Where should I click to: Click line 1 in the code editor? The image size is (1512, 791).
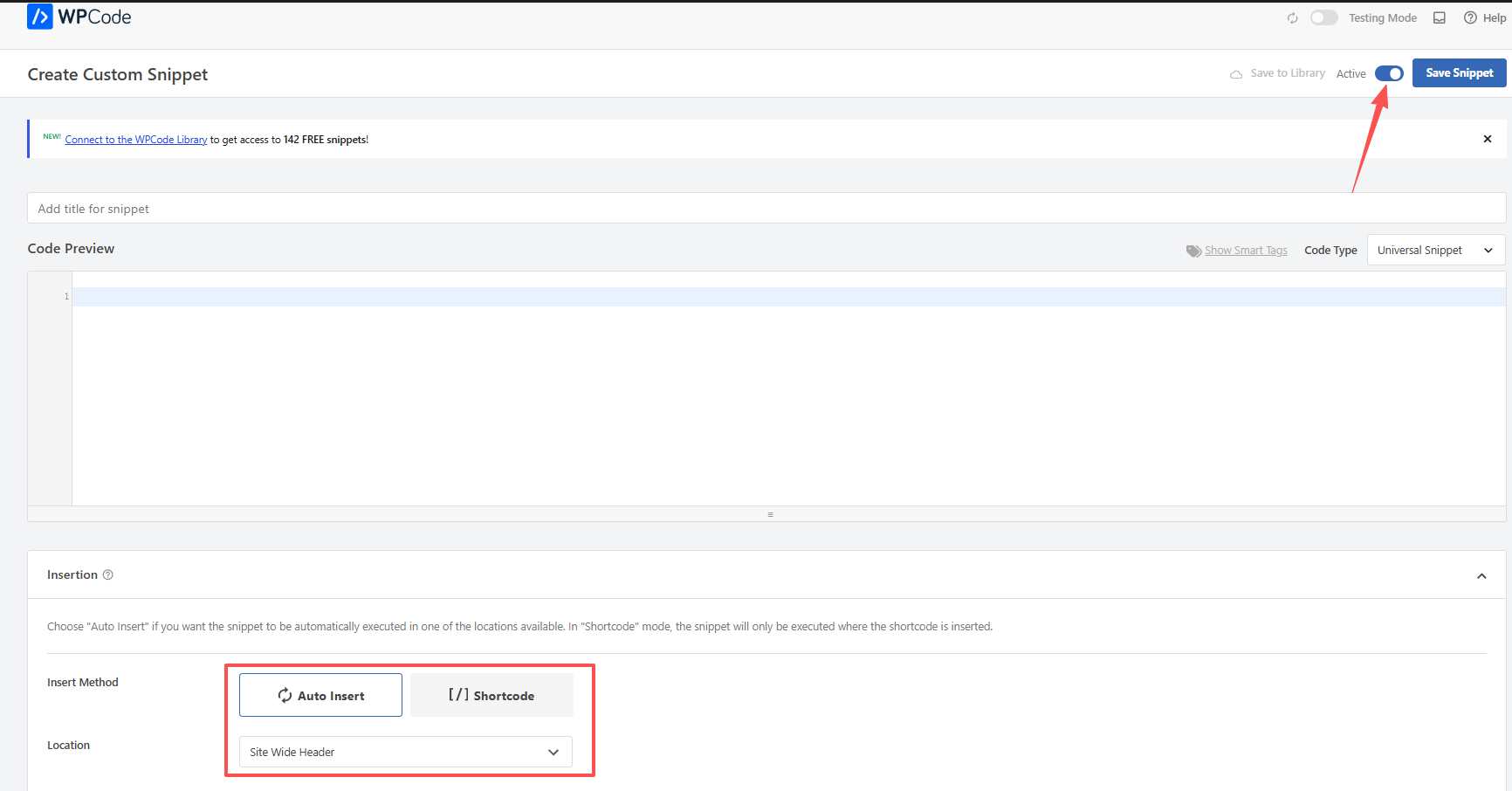[x=788, y=297]
